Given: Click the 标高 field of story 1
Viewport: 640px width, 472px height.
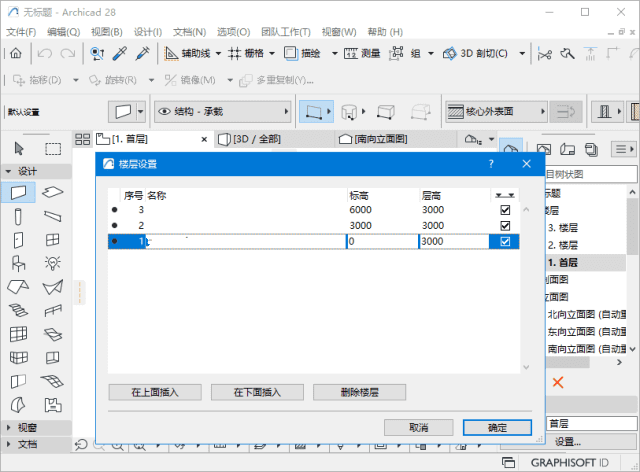Looking at the screenshot, I should (380, 242).
